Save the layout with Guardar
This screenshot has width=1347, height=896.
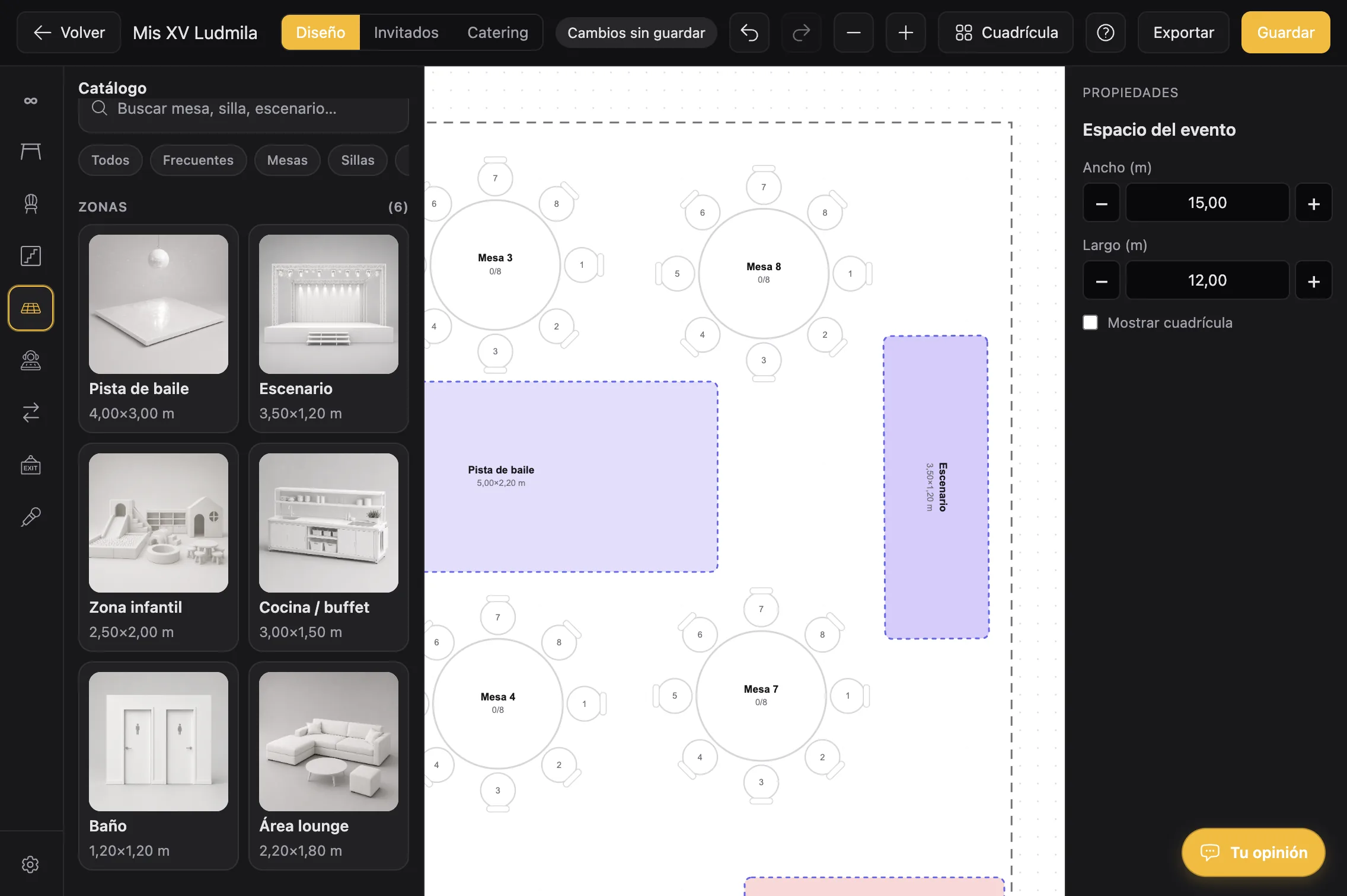click(x=1286, y=33)
